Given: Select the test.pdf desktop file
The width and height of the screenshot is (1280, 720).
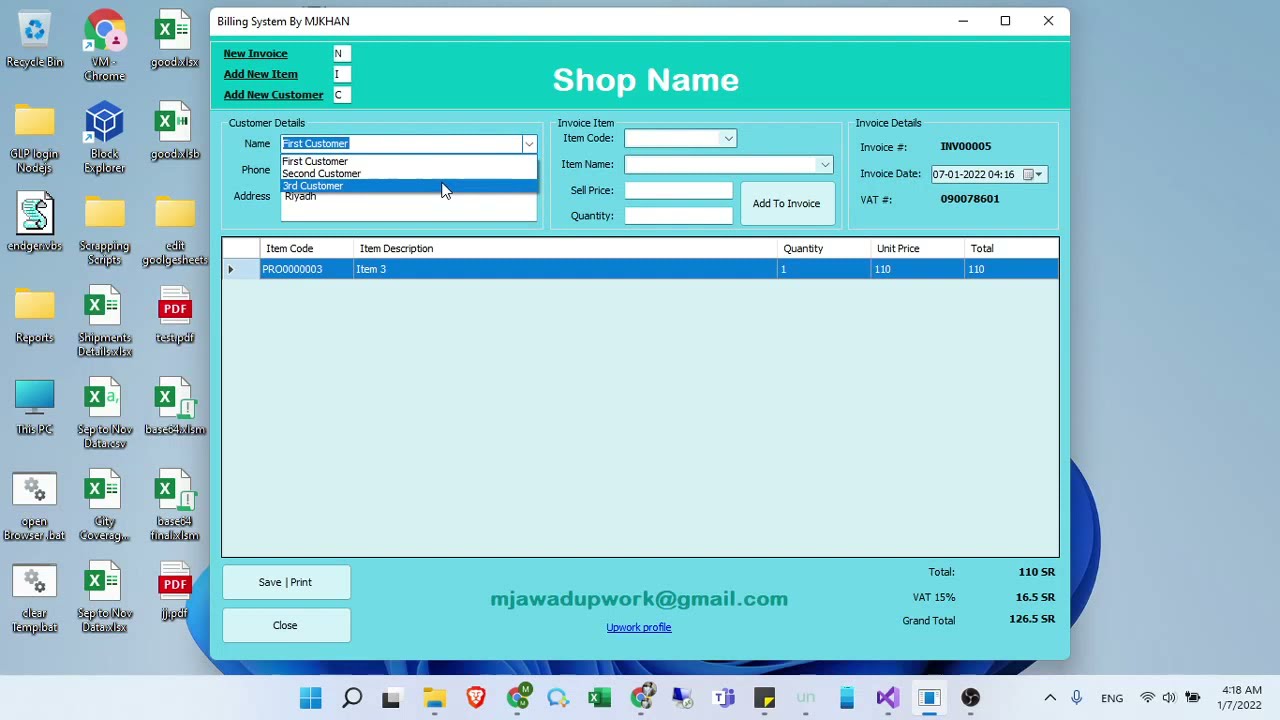Looking at the screenshot, I should (174, 315).
